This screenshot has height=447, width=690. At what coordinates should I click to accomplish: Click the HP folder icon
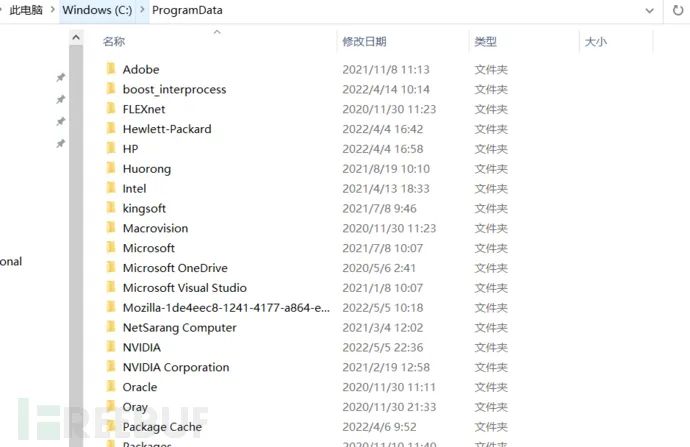coord(111,148)
